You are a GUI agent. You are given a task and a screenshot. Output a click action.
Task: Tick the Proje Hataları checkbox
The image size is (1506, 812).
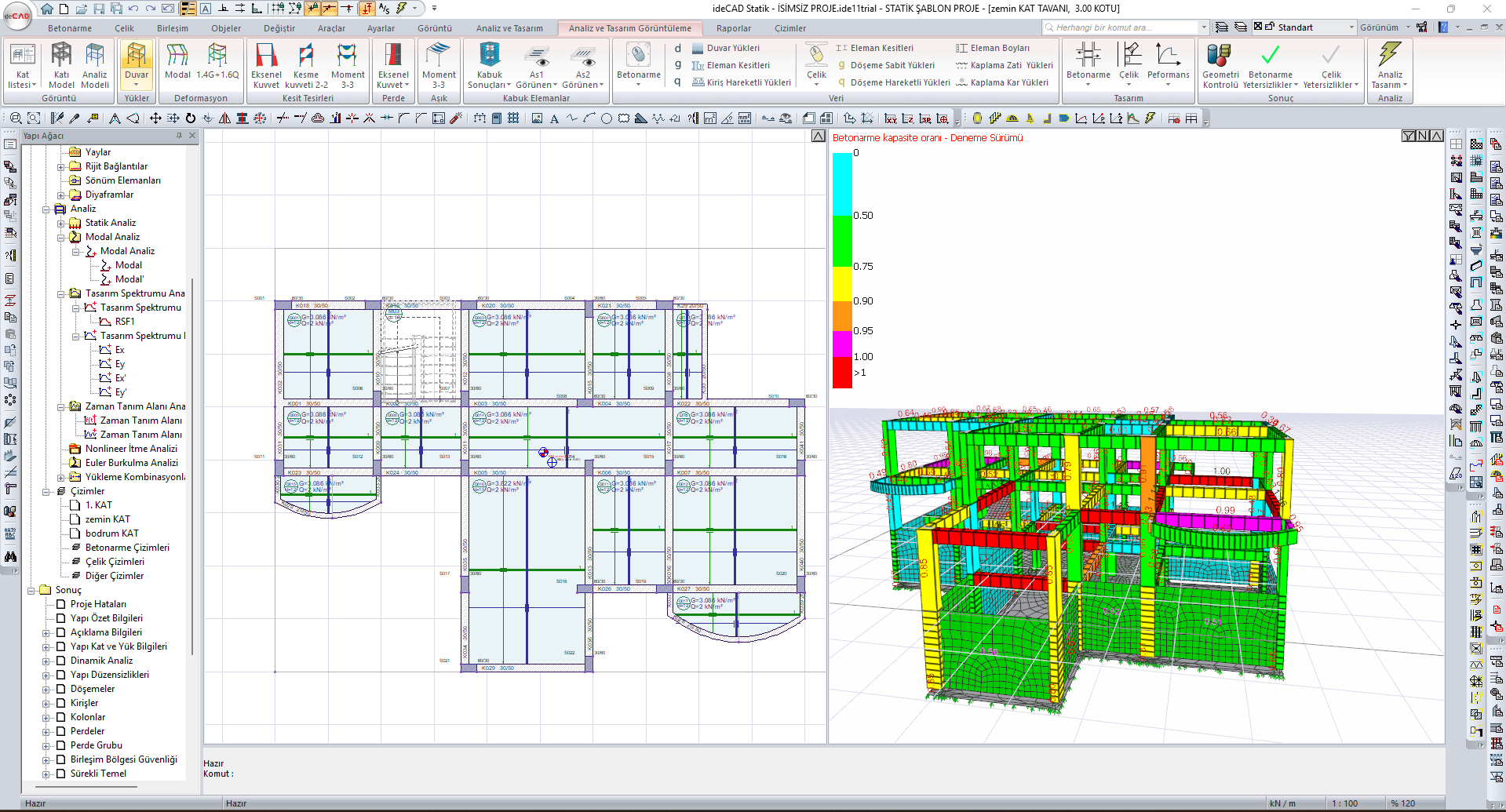[60, 604]
